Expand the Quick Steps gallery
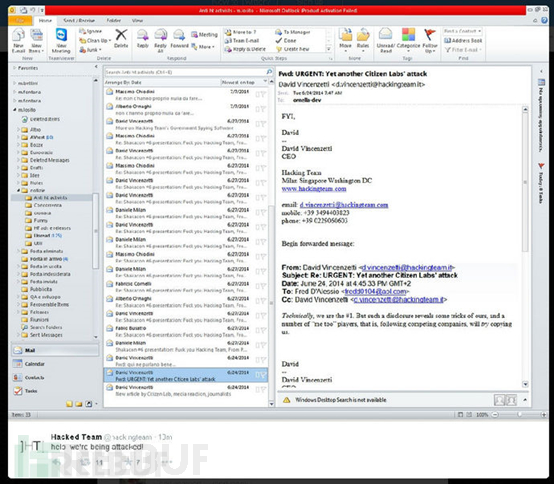 pyautogui.click(x=329, y=49)
